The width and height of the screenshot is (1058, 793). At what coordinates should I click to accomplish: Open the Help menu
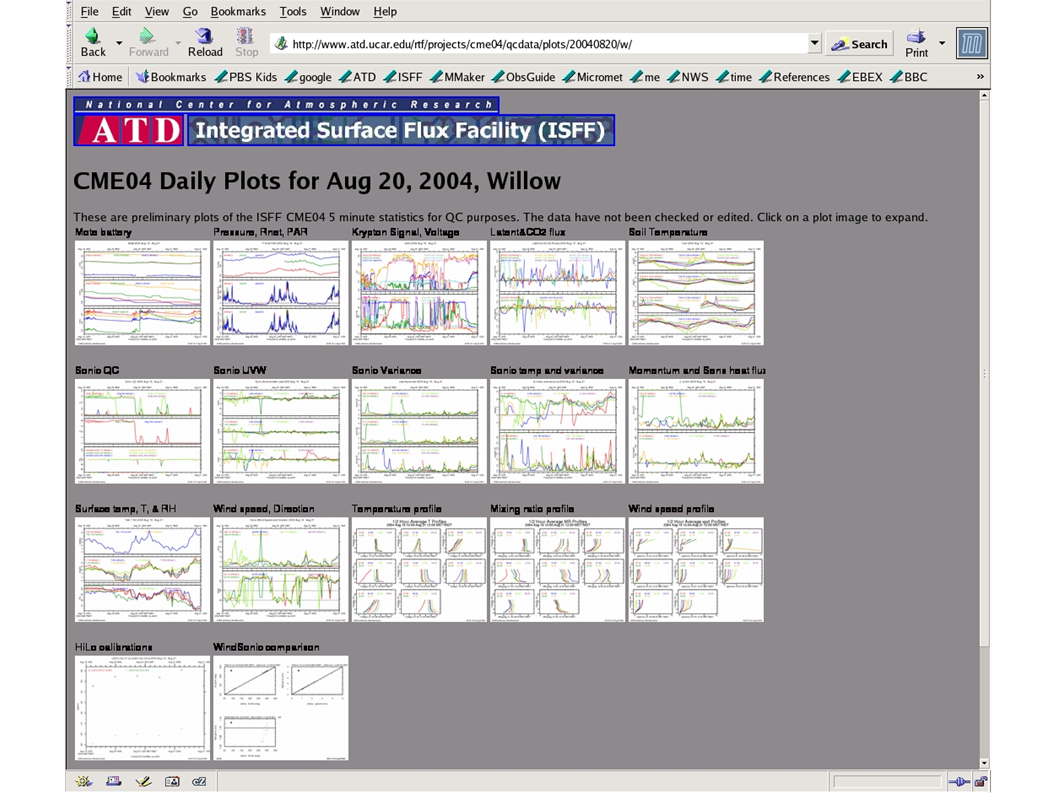385,11
